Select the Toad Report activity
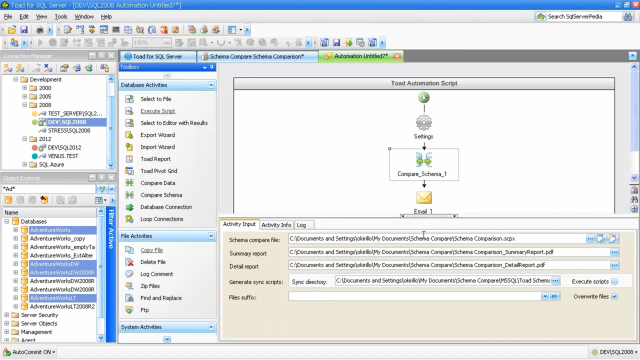640x360 pixels. 156,159
